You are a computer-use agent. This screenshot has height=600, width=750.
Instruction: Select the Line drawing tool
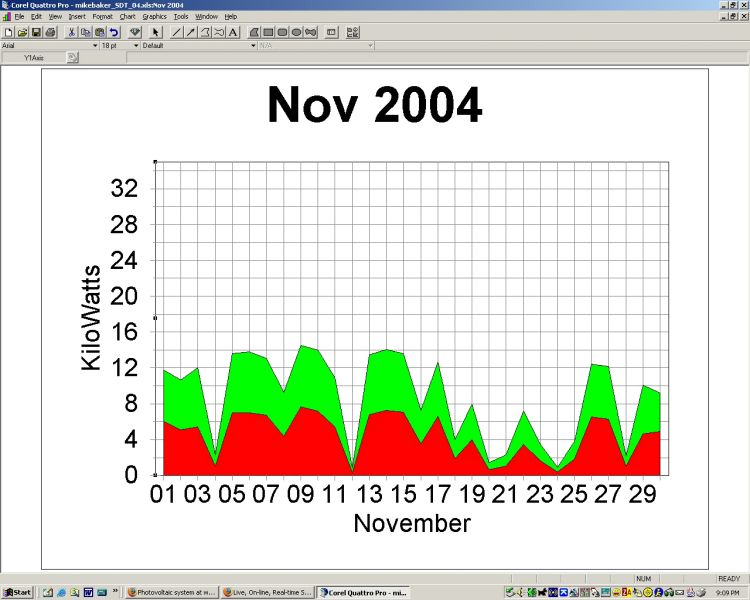(x=177, y=32)
